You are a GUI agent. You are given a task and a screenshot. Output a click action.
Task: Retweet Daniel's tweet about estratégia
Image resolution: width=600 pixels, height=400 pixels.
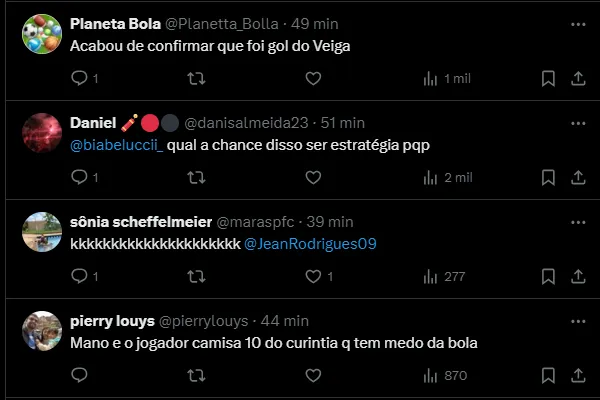[x=197, y=177]
